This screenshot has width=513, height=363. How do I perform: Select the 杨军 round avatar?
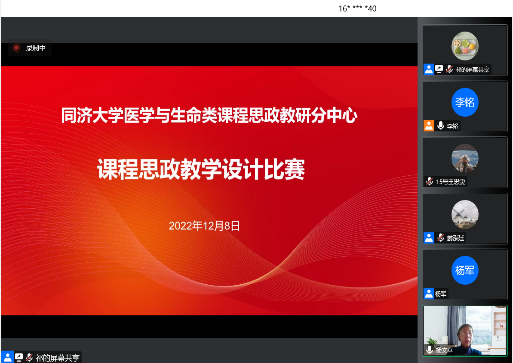pyautogui.click(x=465, y=270)
